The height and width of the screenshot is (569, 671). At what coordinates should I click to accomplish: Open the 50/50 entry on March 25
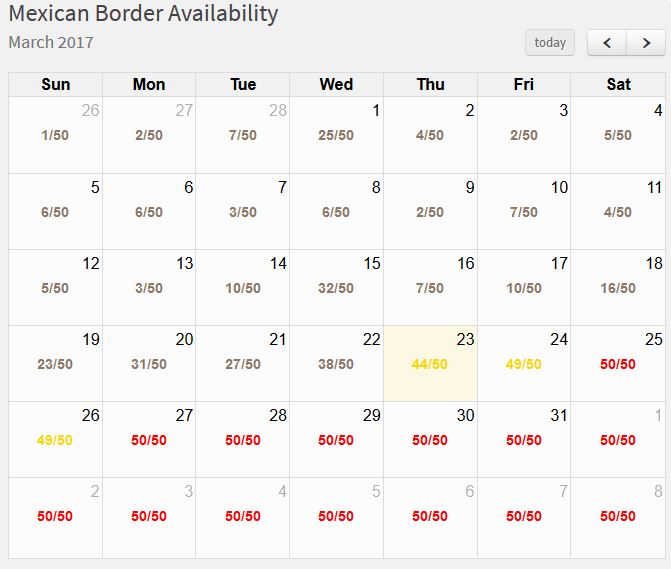pyautogui.click(x=618, y=364)
